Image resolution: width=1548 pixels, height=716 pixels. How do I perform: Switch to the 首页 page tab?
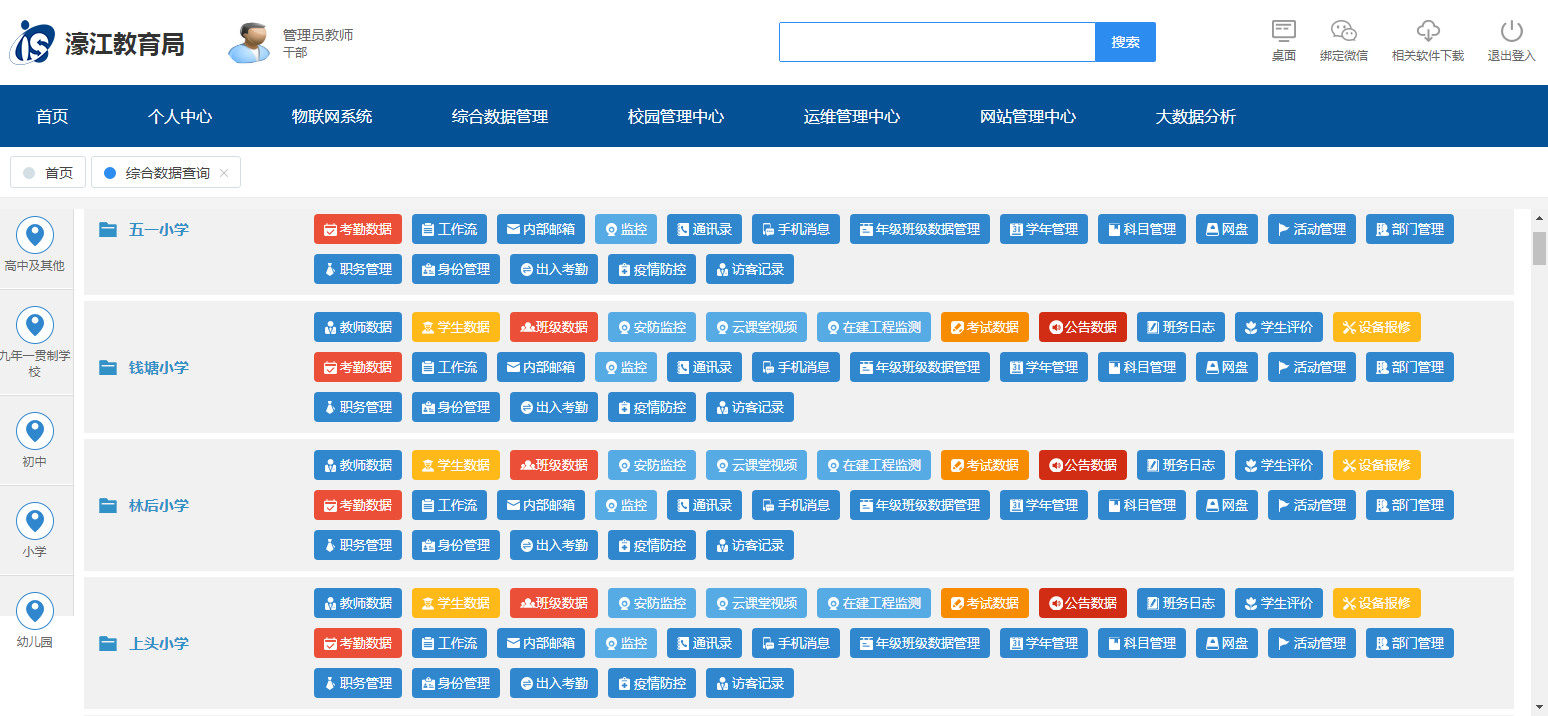coord(48,172)
